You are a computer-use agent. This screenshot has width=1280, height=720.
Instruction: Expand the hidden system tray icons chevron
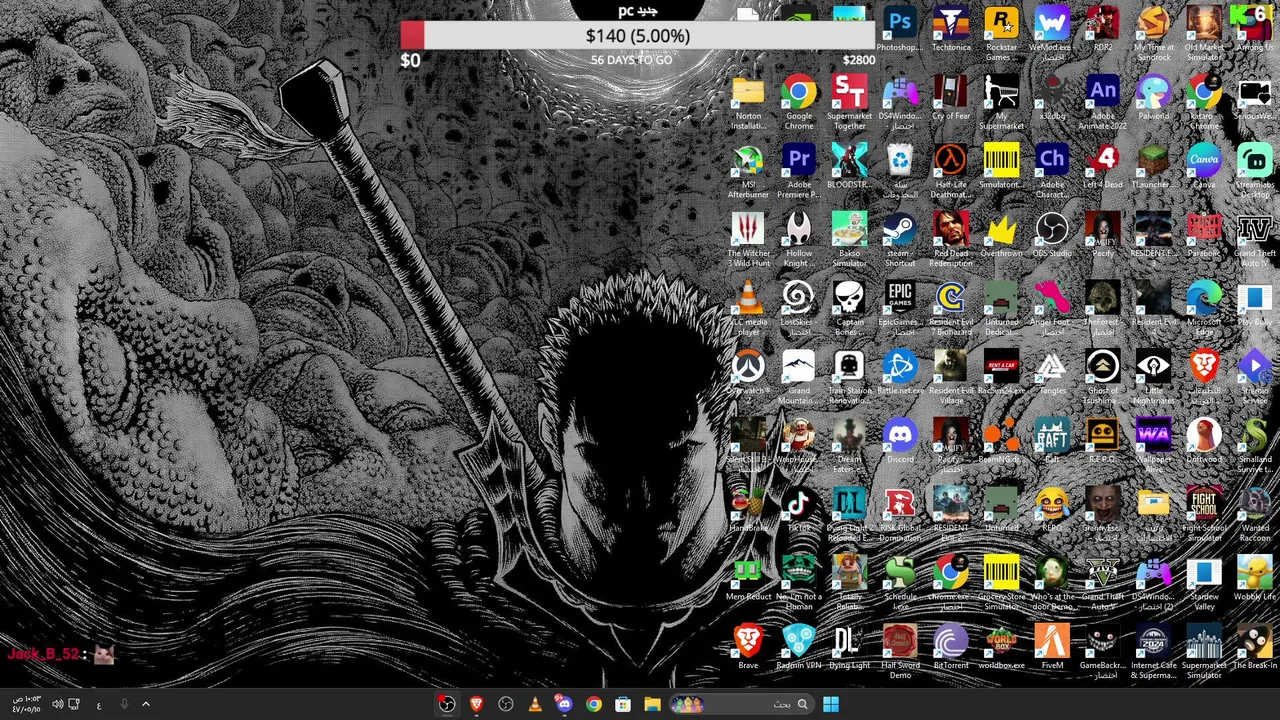click(x=145, y=704)
